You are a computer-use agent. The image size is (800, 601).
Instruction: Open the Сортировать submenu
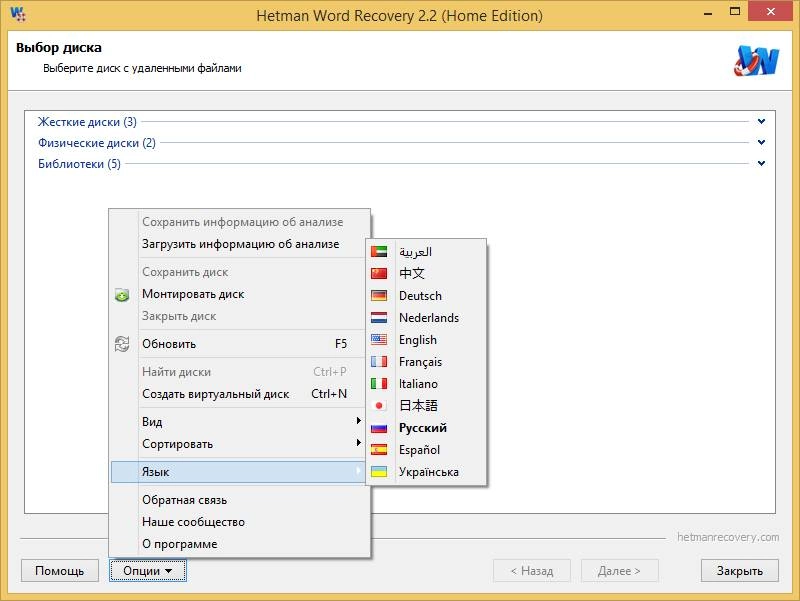(x=238, y=443)
